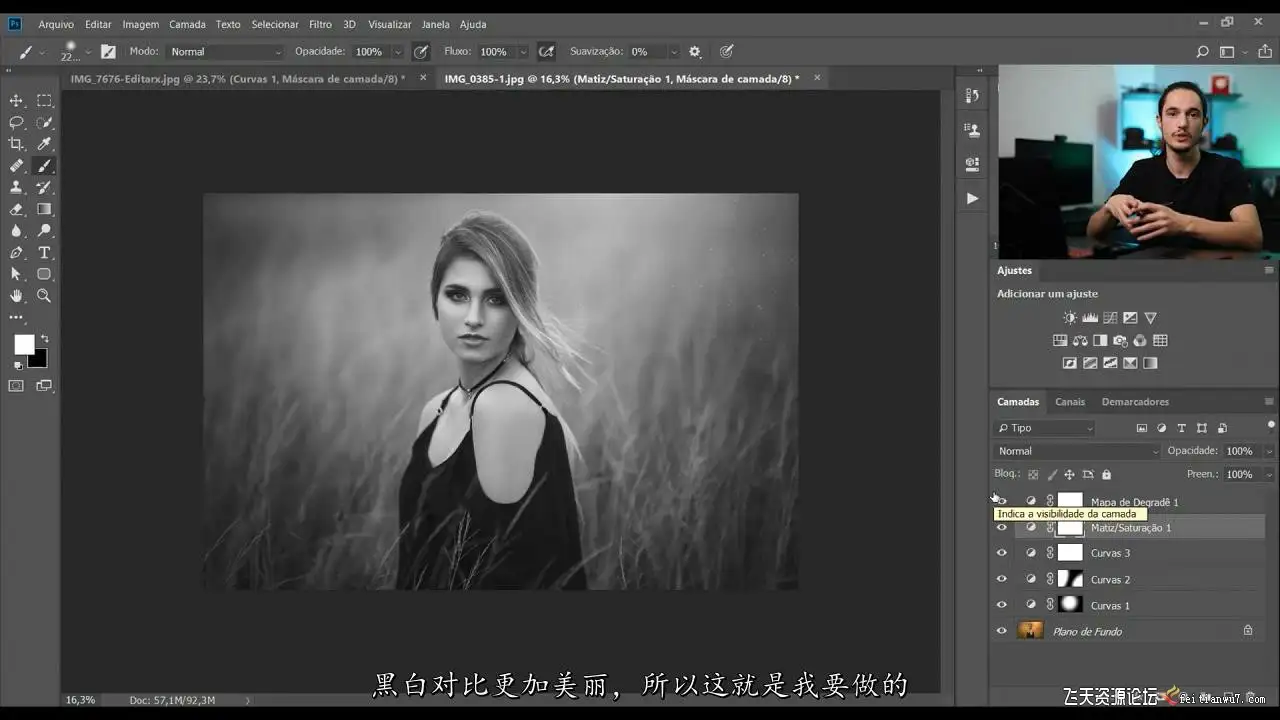This screenshot has width=1280, height=720.
Task: Select the Quick Selection tool
Action: (45, 123)
